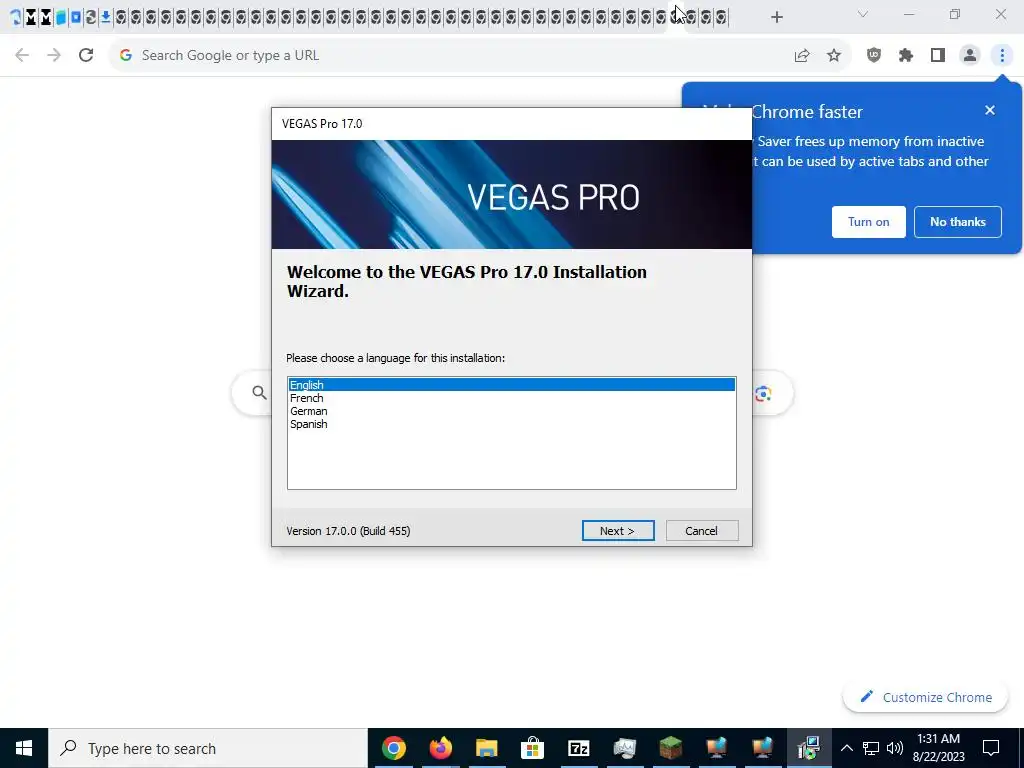Open the clock and calendar flyout

point(938,748)
